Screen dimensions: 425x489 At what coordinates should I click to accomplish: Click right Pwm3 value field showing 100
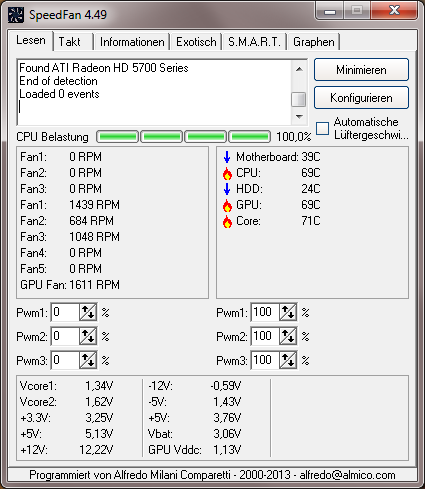[x=265, y=360]
